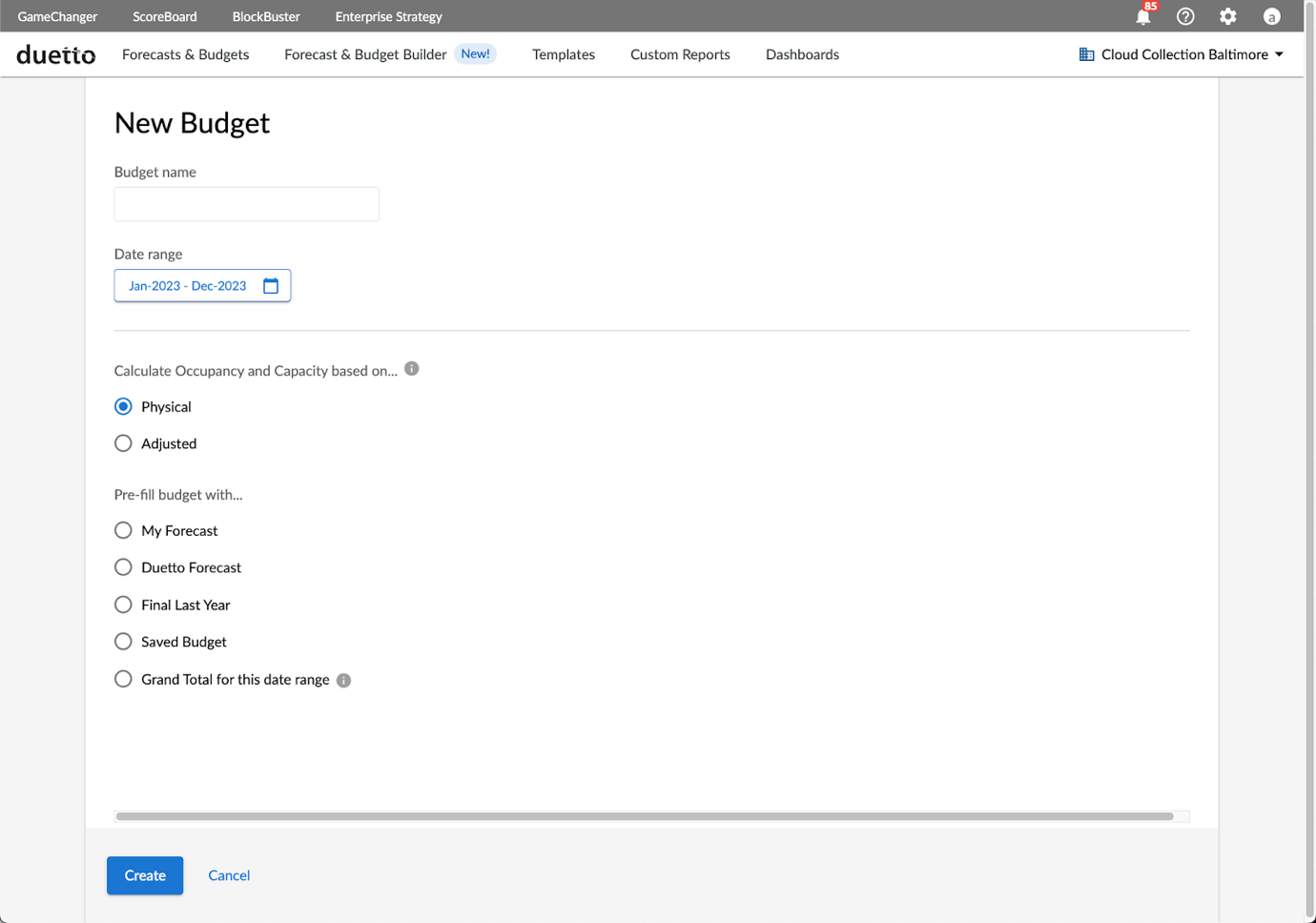Switch to BlockBuster app

(x=266, y=16)
